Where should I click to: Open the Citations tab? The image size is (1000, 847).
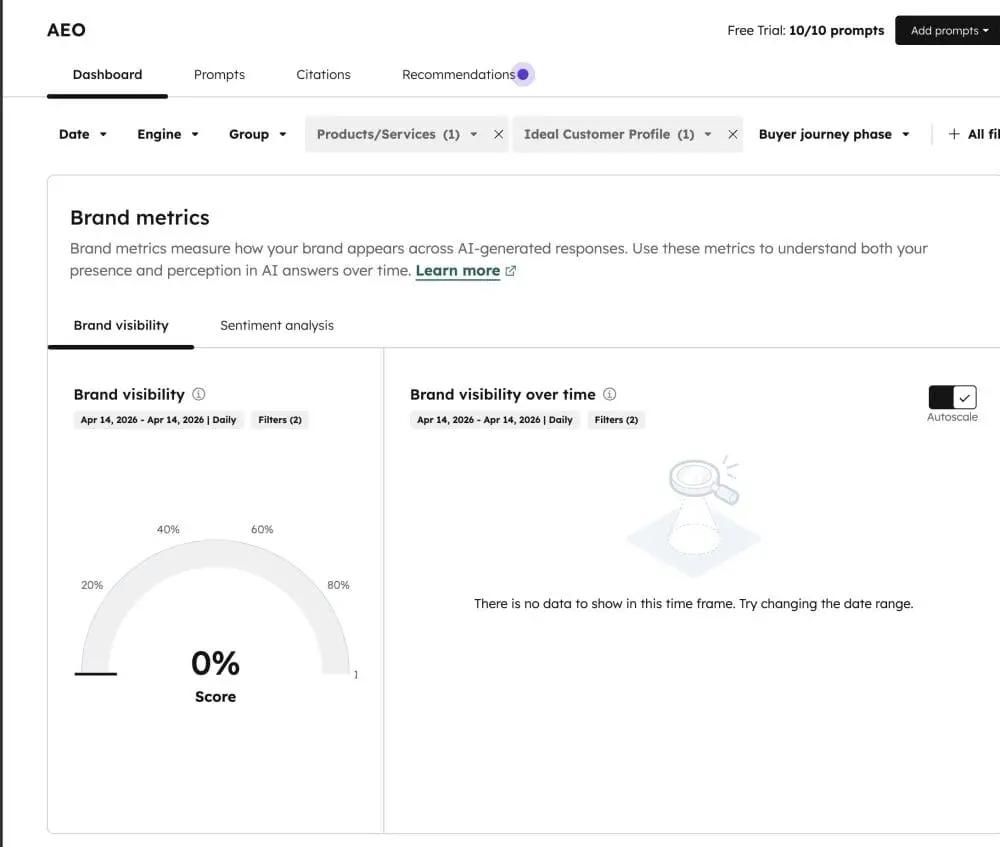pyautogui.click(x=323, y=74)
